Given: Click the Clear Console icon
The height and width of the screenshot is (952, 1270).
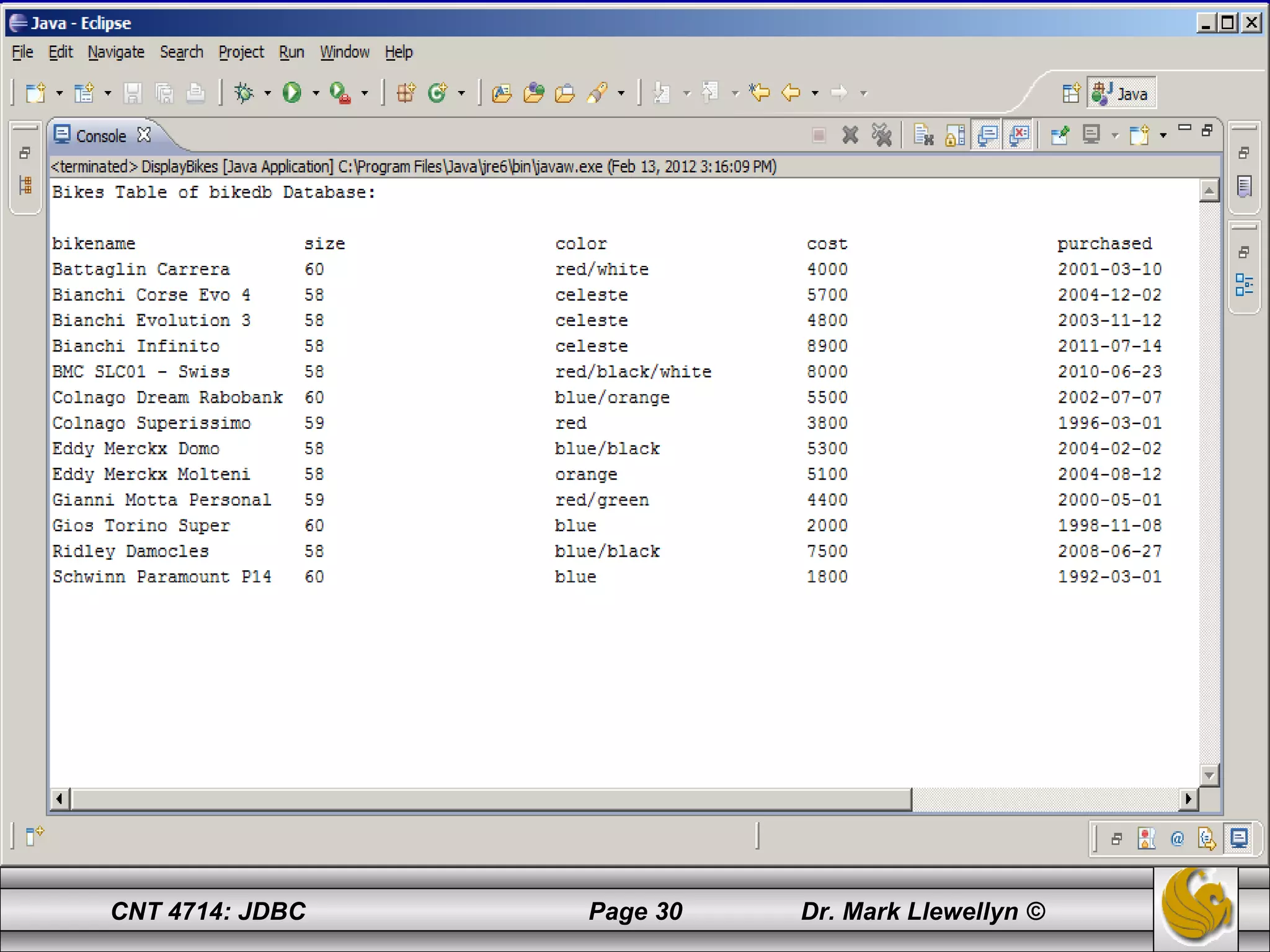Looking at the screenshot, I should coord(923,134).
